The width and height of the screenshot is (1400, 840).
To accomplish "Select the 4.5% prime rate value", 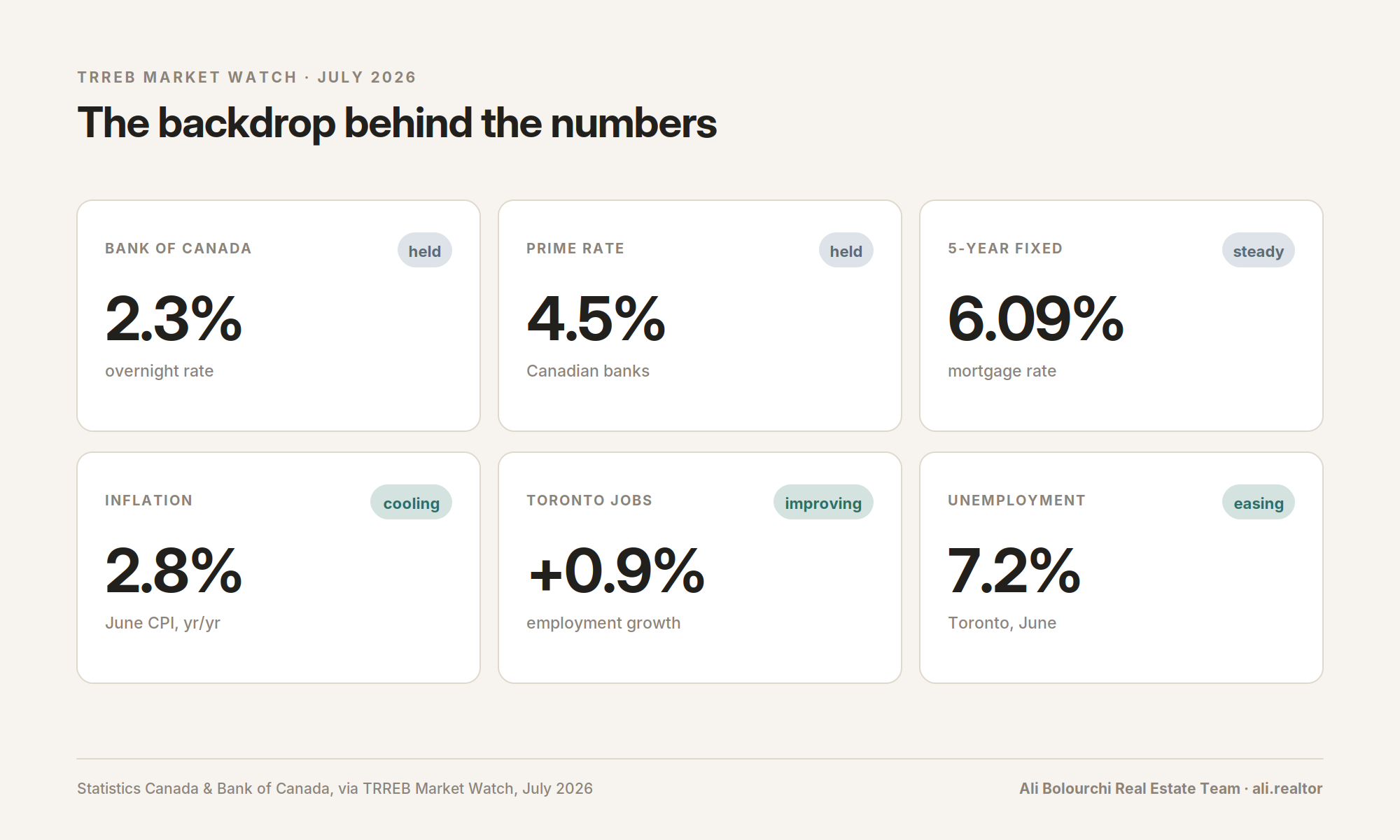I will click(x=596, y=319).
